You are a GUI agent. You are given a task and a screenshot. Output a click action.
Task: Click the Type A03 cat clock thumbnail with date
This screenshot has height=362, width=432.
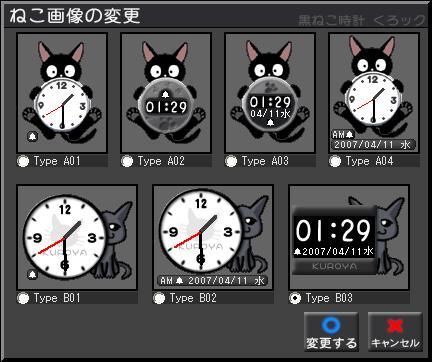tap(270, 93)
